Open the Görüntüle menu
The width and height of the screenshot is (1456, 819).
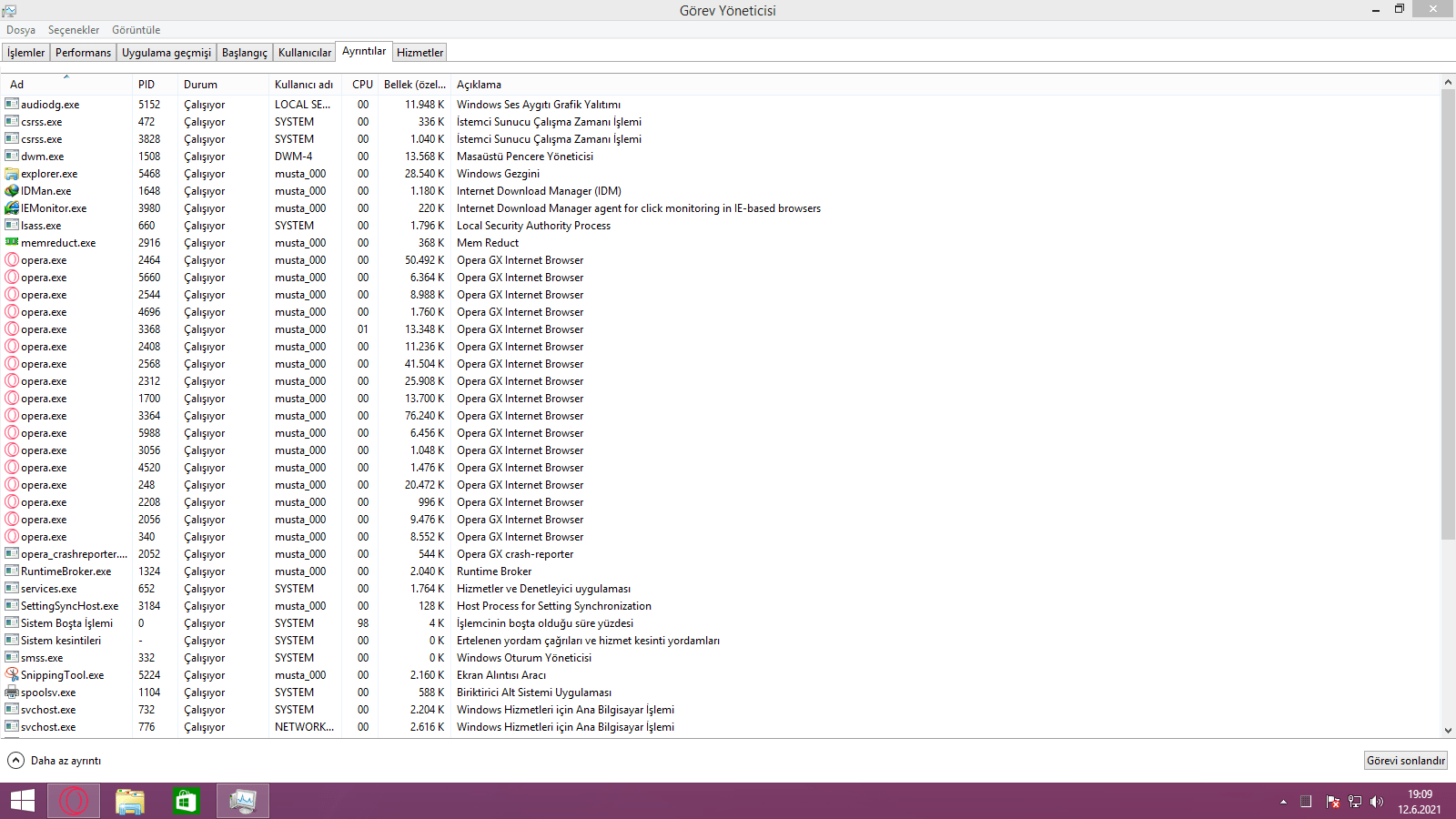point(136,30)
